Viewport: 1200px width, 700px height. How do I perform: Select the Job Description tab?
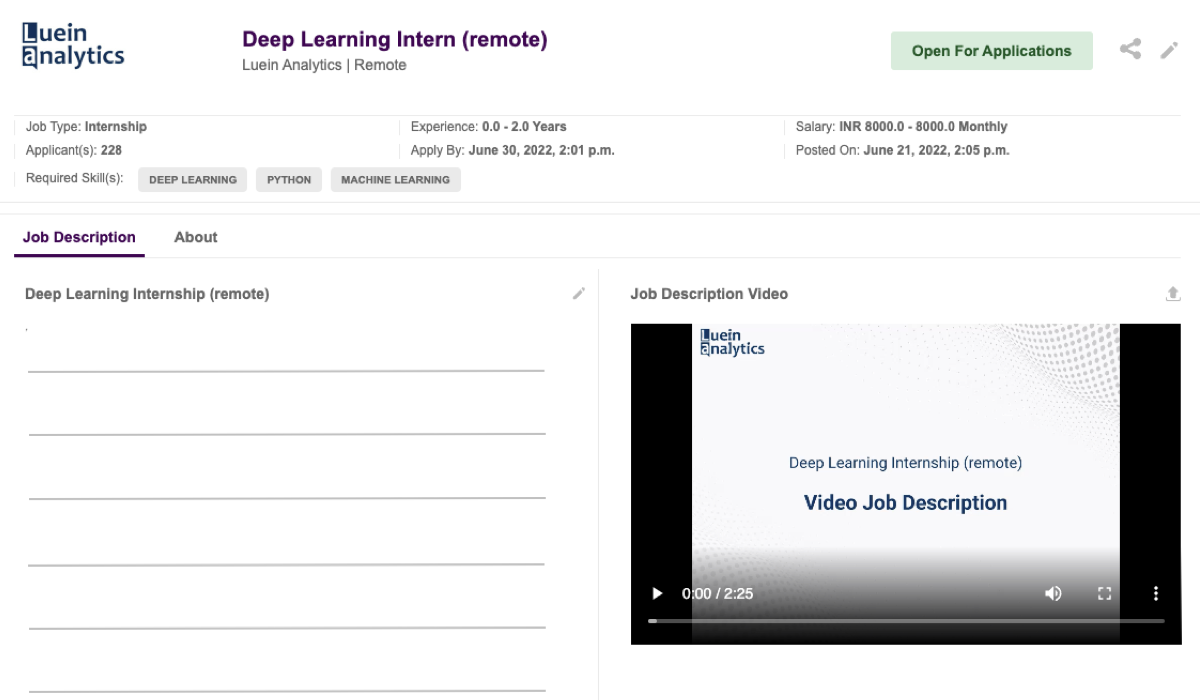coord(79,237)
